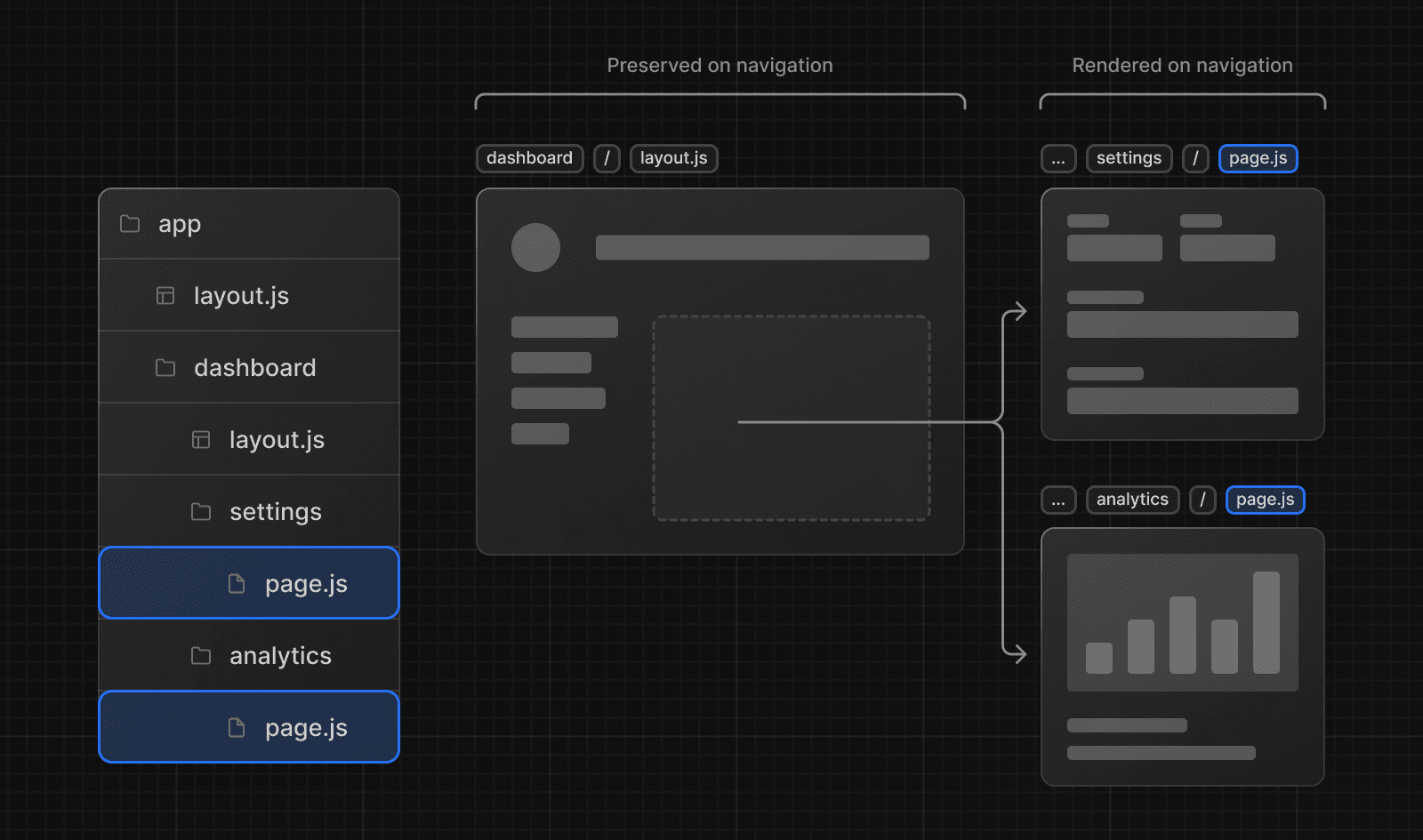Toggle highlight on the settings page.js breadcrumb chip
1423x840 pixels.
(x=1258, y=158)
